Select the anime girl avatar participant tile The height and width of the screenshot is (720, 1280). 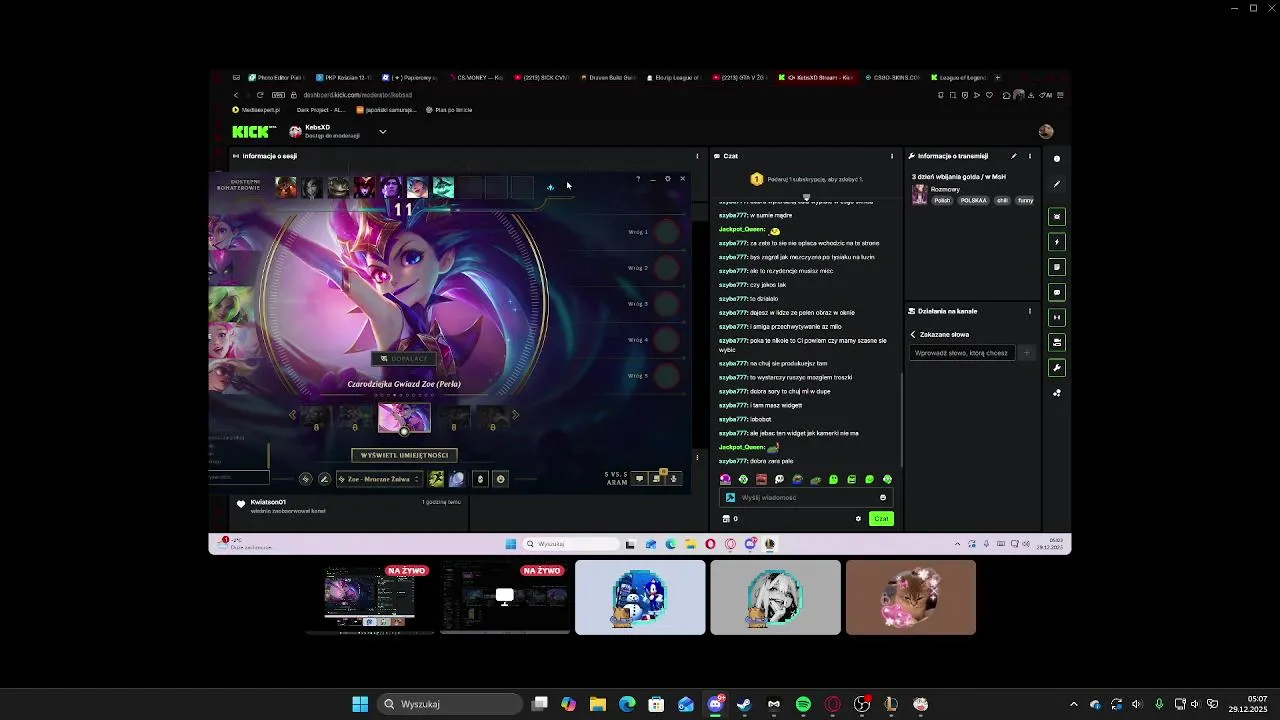[x=775, y=597]
